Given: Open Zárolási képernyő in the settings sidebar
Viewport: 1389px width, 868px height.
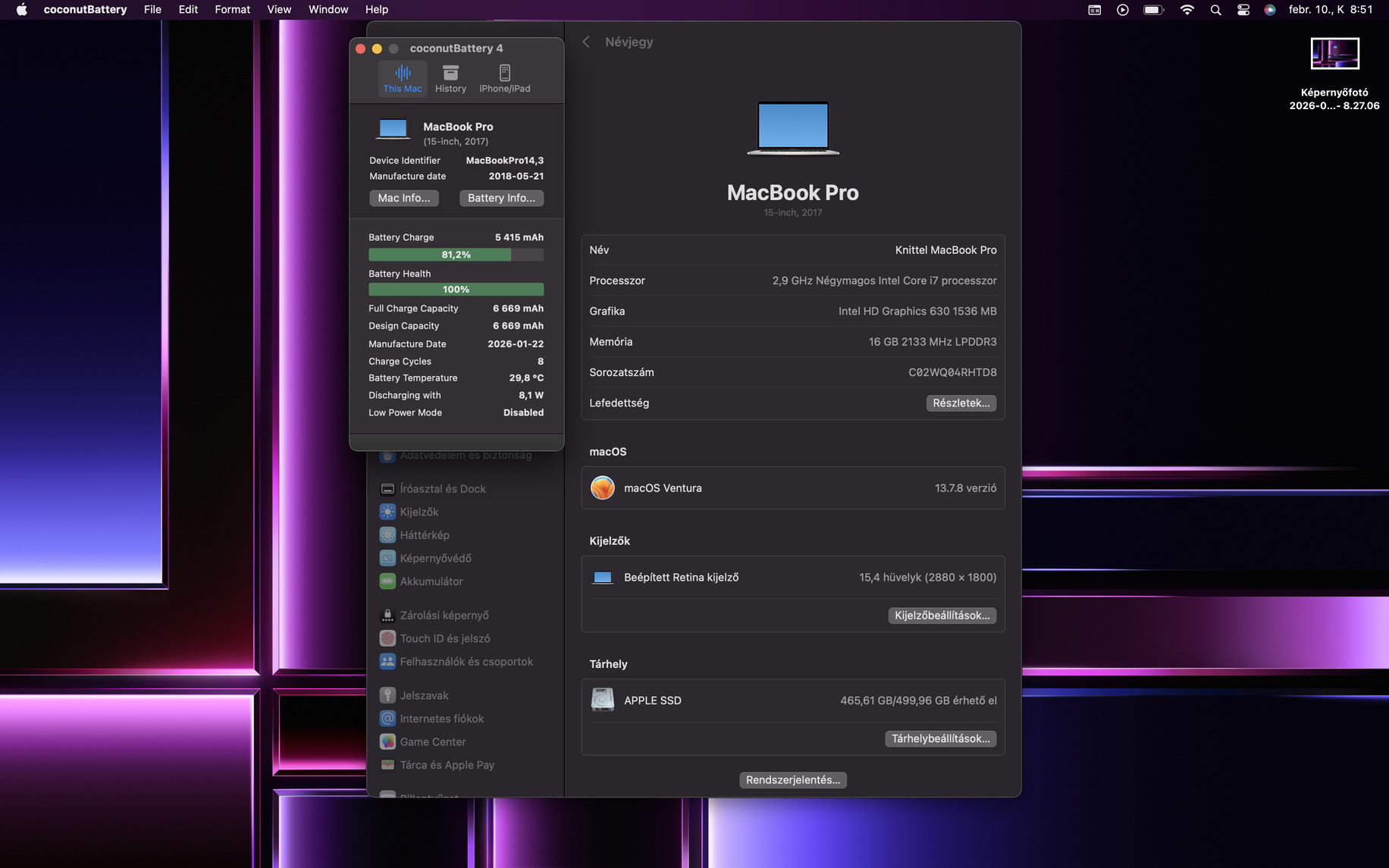Looking at the screenshot, I should (434, 616).
